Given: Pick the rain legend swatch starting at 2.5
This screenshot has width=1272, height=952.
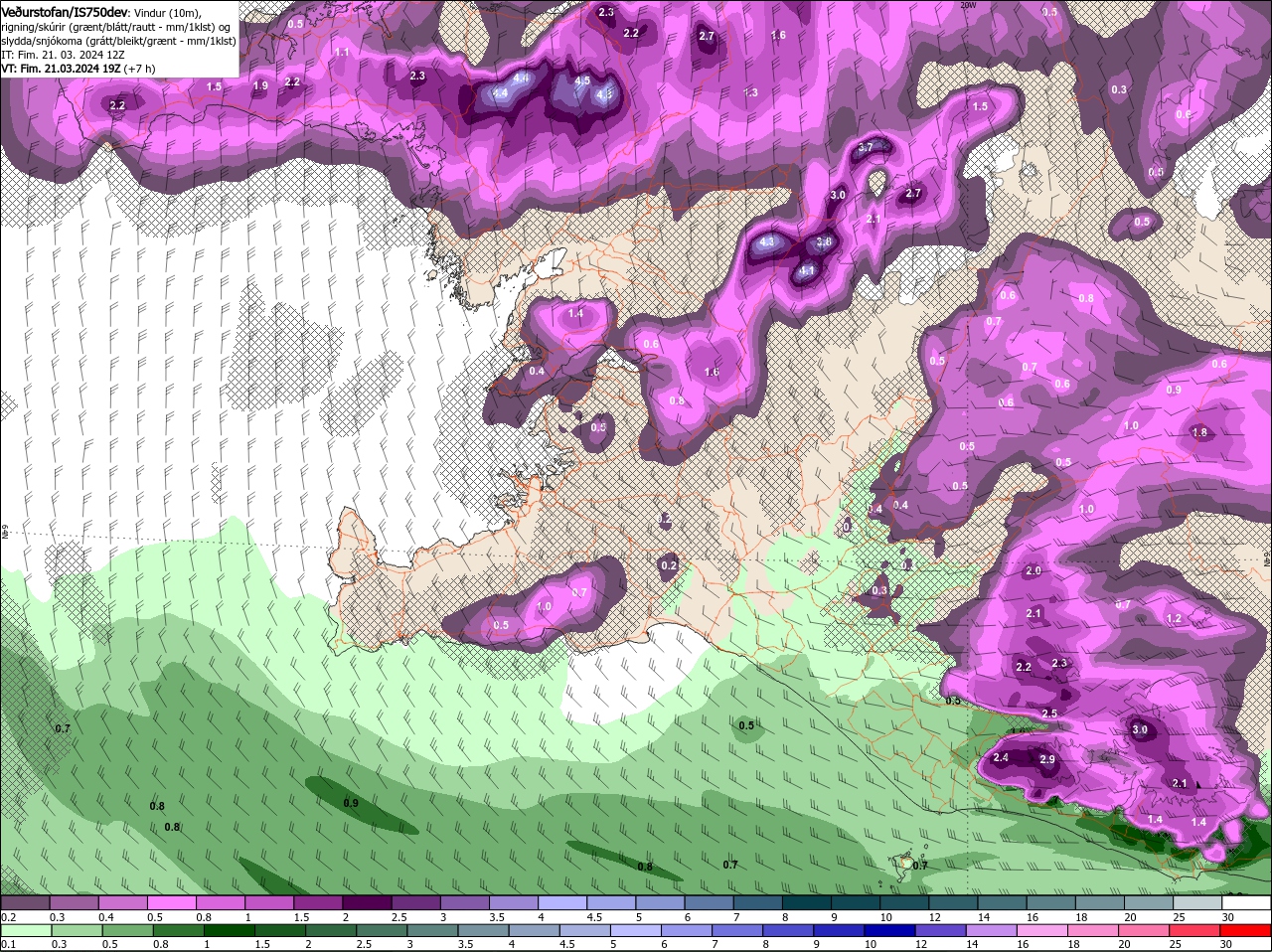Looking at the screenshot, I should point(381,931).
